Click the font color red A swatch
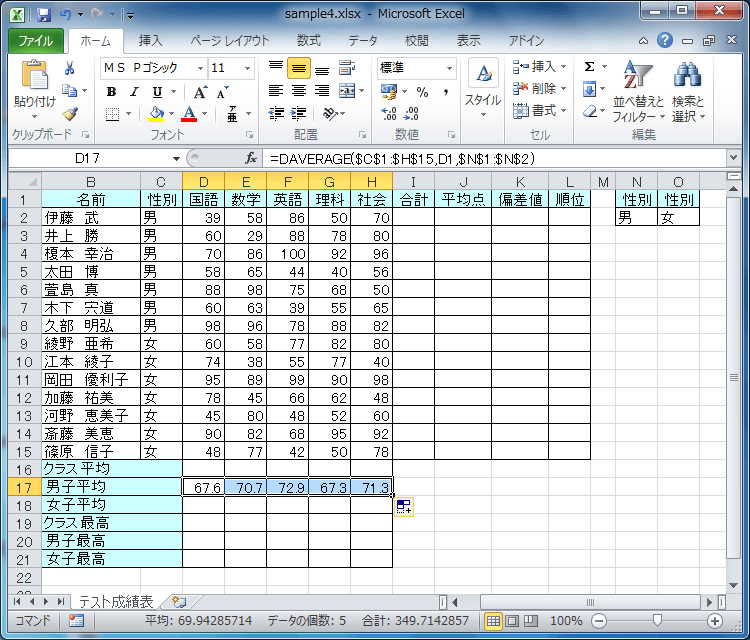750x640 pixels. coord(189,114)
